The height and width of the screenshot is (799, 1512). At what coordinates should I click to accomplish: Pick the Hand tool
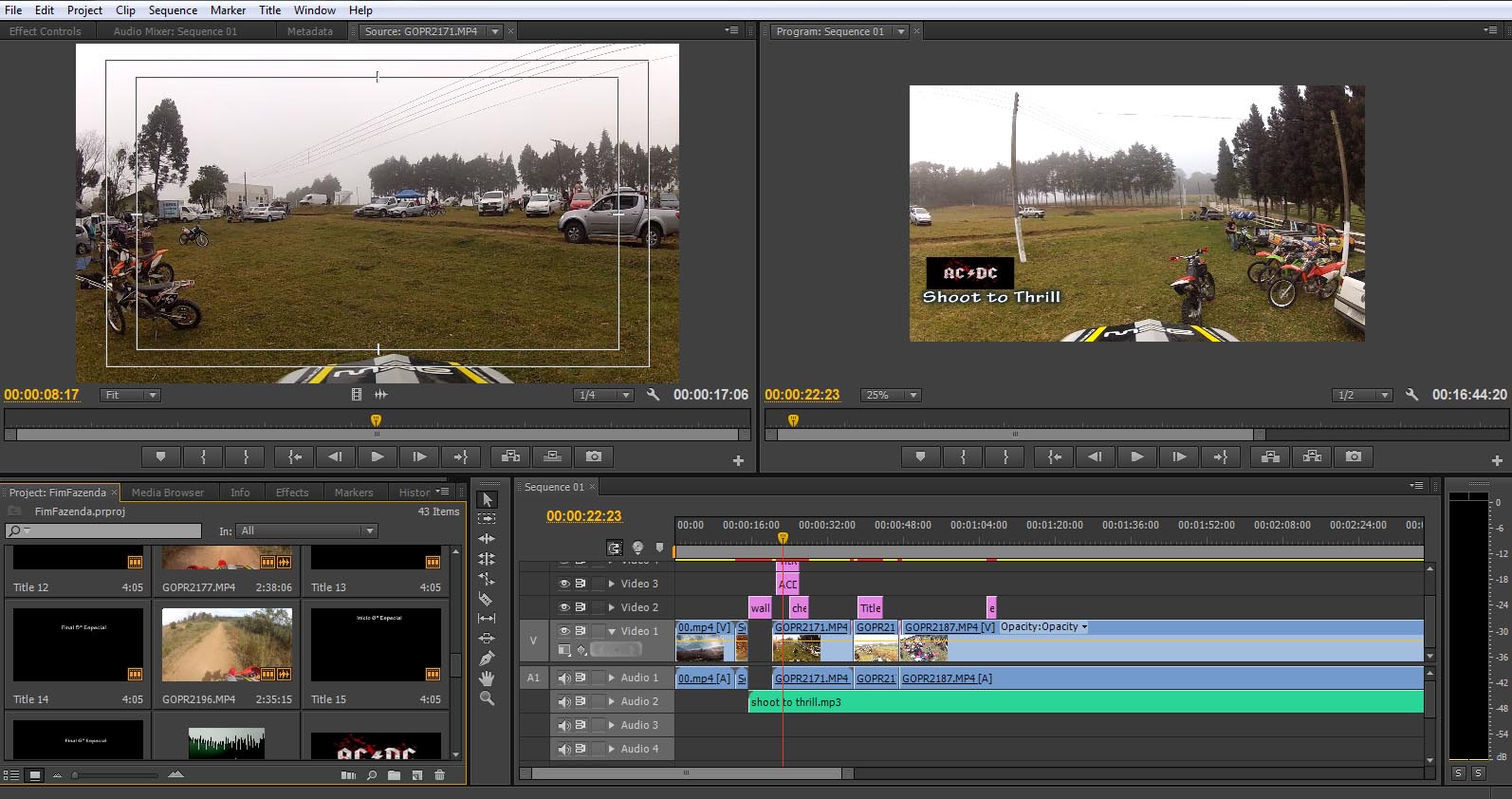[486, 678]
